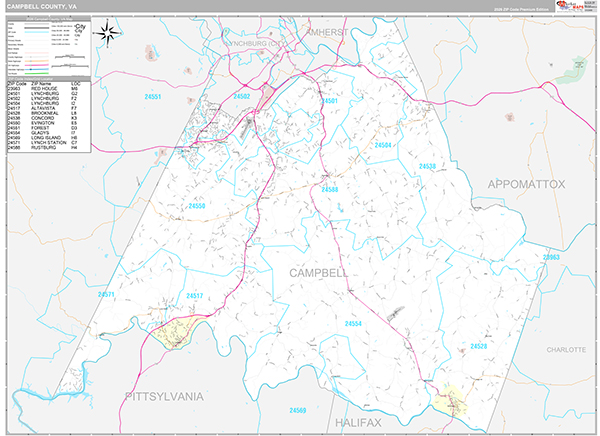Click the LOC column header
The width and height of the screenshot is (600, 436).
76,83
